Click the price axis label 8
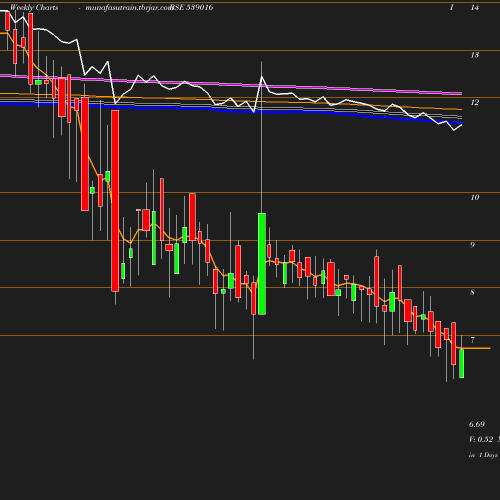Image resolution: width=500 pixels, height=500 pixels. click(472, 293)
